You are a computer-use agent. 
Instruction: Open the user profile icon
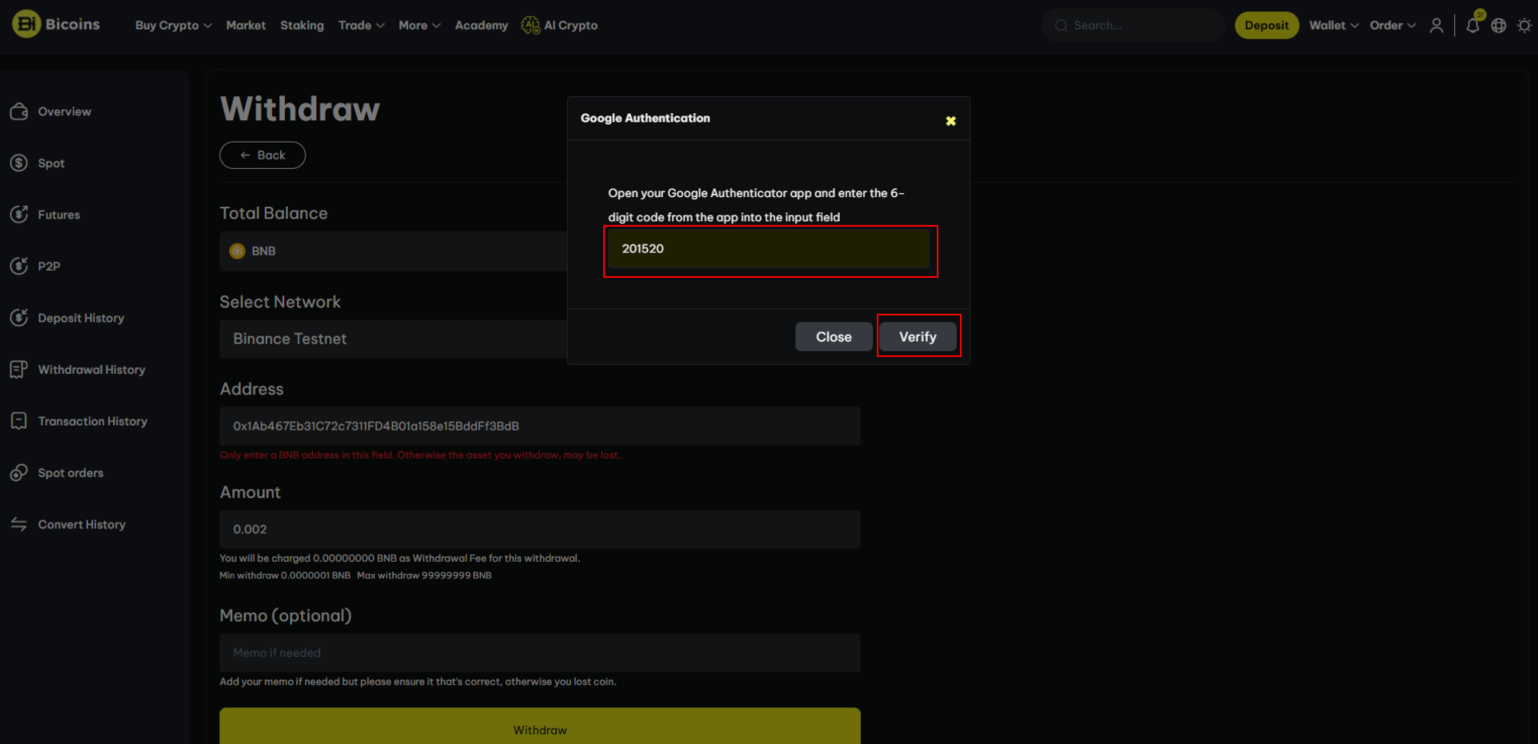point(1436,25)
